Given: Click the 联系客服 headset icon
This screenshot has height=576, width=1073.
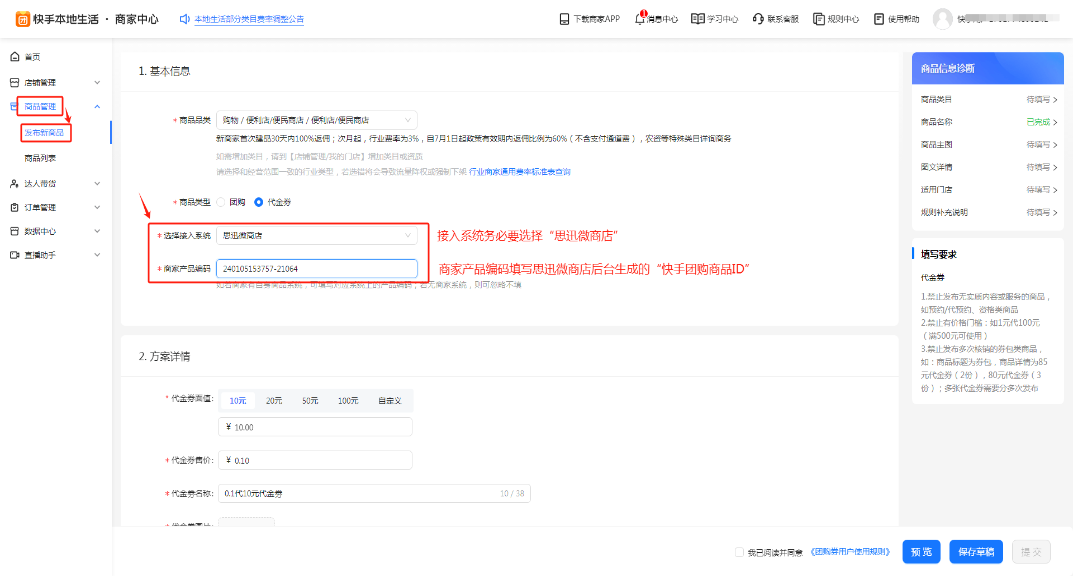Looking at the screenshot, I should click(758, 18).
